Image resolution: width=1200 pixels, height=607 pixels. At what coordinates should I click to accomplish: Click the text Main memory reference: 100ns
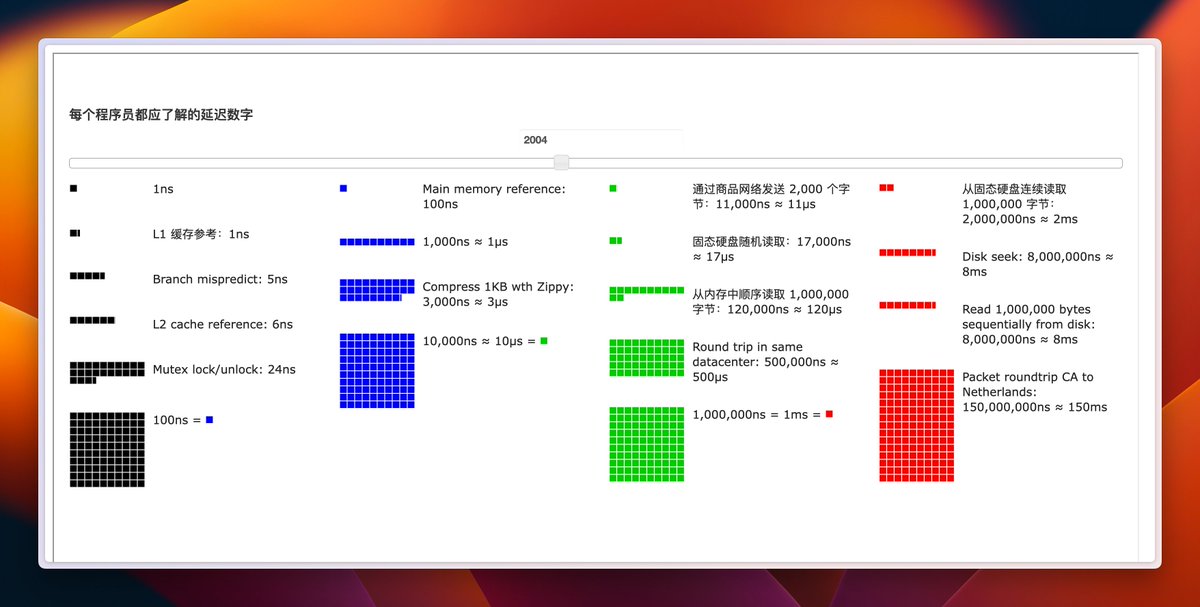click(x=494, y=196)
